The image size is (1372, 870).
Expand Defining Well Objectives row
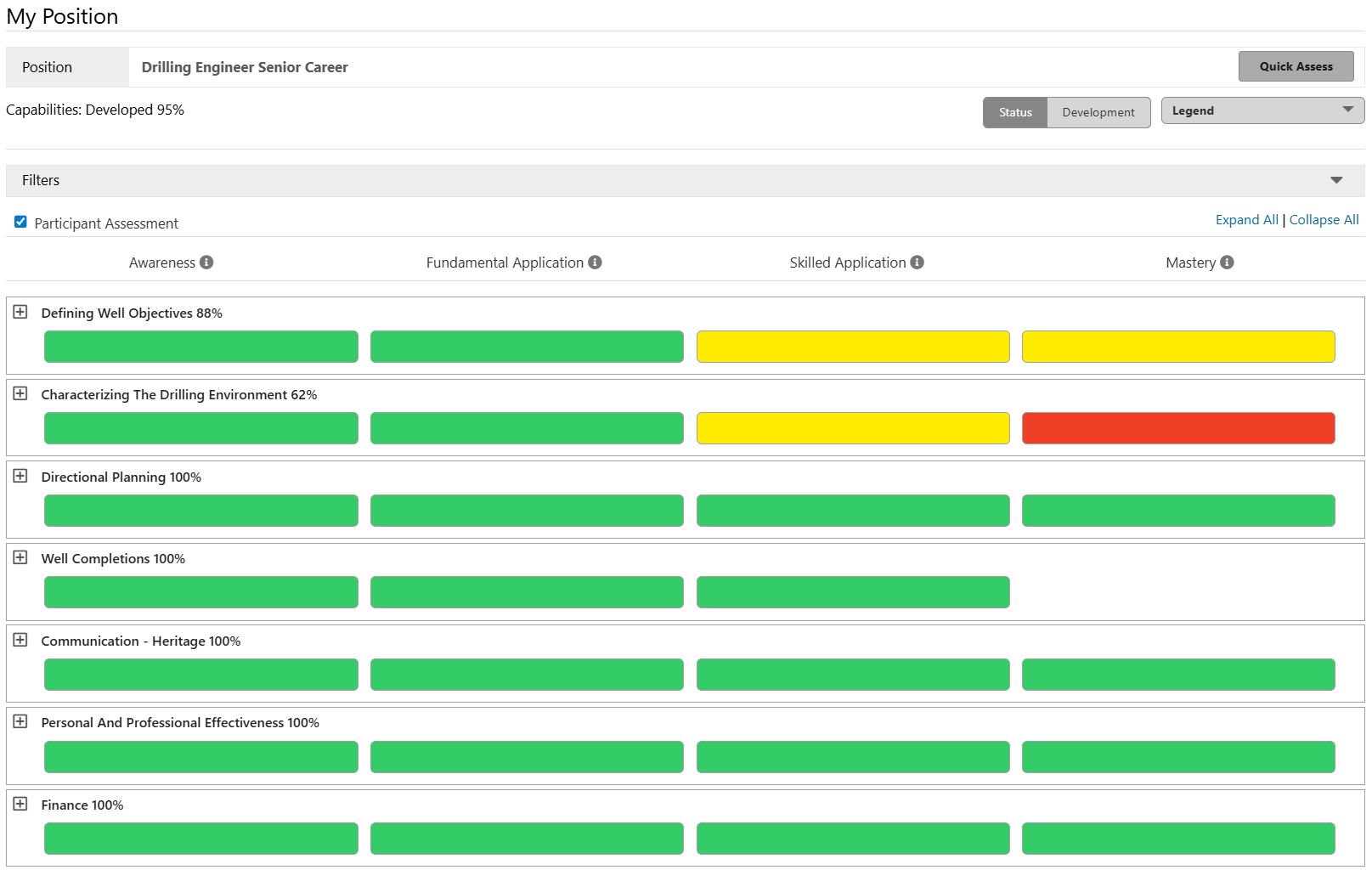tap(20, 312)
